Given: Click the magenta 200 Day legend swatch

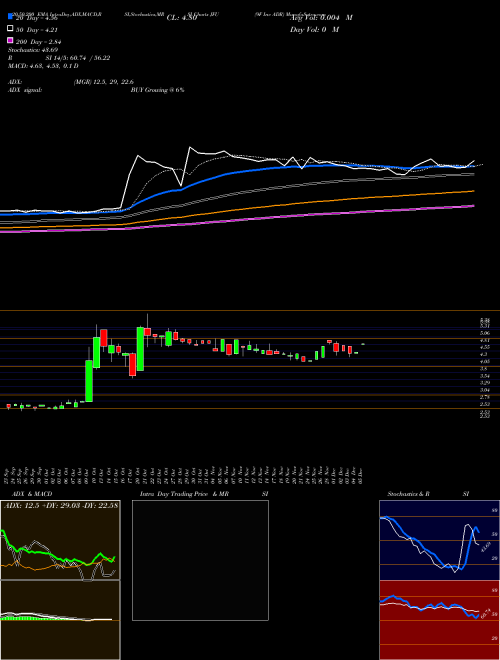Looking at the screenshot, I should click(x=10, y=40).
